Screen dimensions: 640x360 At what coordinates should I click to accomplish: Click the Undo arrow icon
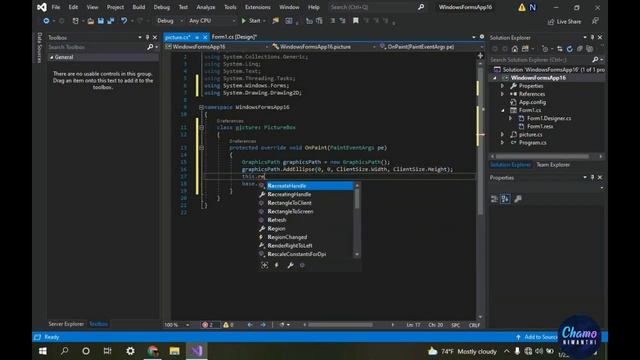coord(124,21)
